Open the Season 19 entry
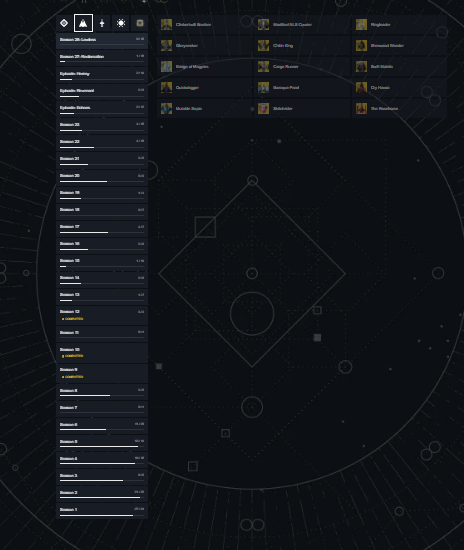 pos(102,194)
